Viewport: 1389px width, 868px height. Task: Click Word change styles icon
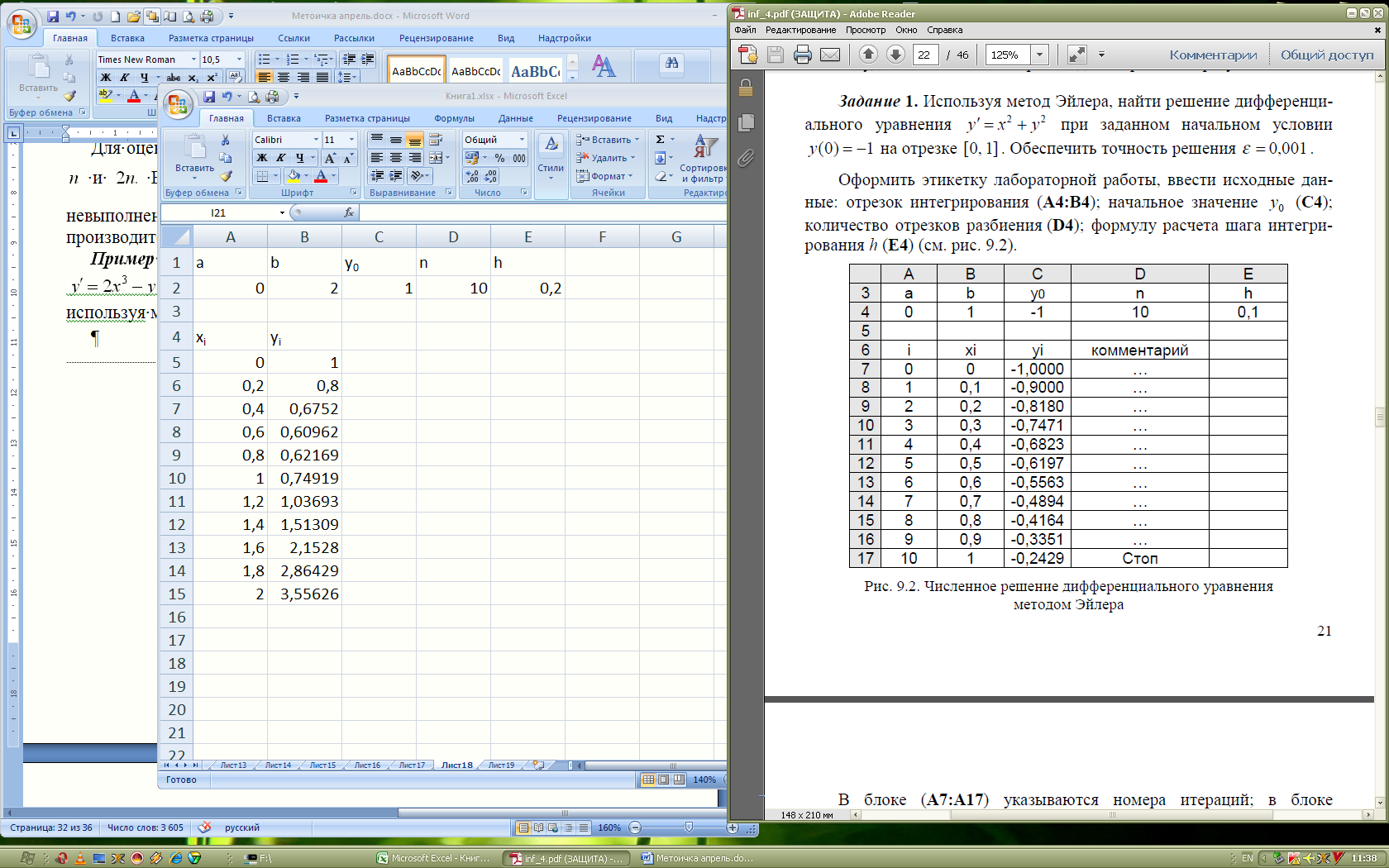point(604,66)
